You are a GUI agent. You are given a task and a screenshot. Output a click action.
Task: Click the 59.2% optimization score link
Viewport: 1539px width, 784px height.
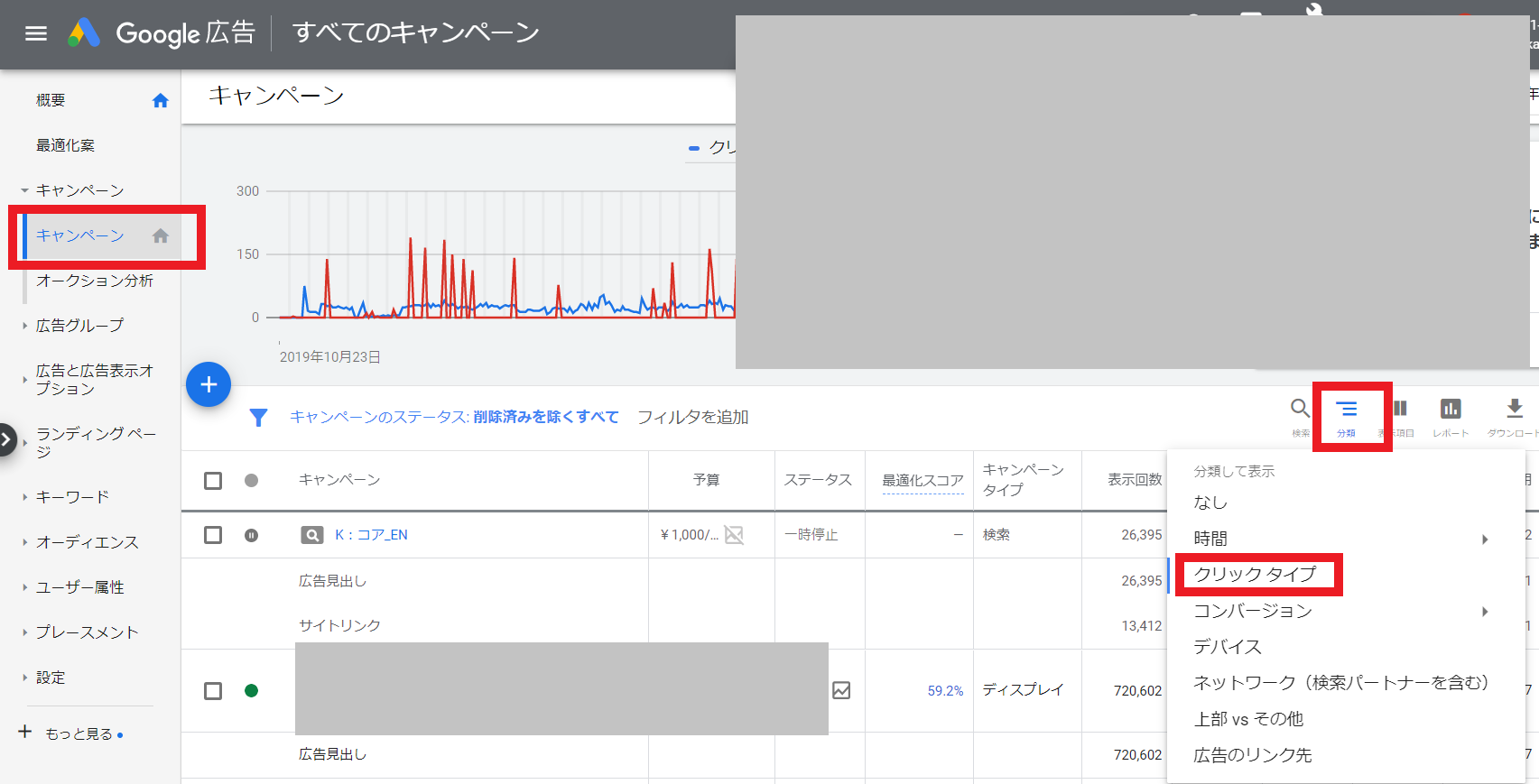point(945,691)
